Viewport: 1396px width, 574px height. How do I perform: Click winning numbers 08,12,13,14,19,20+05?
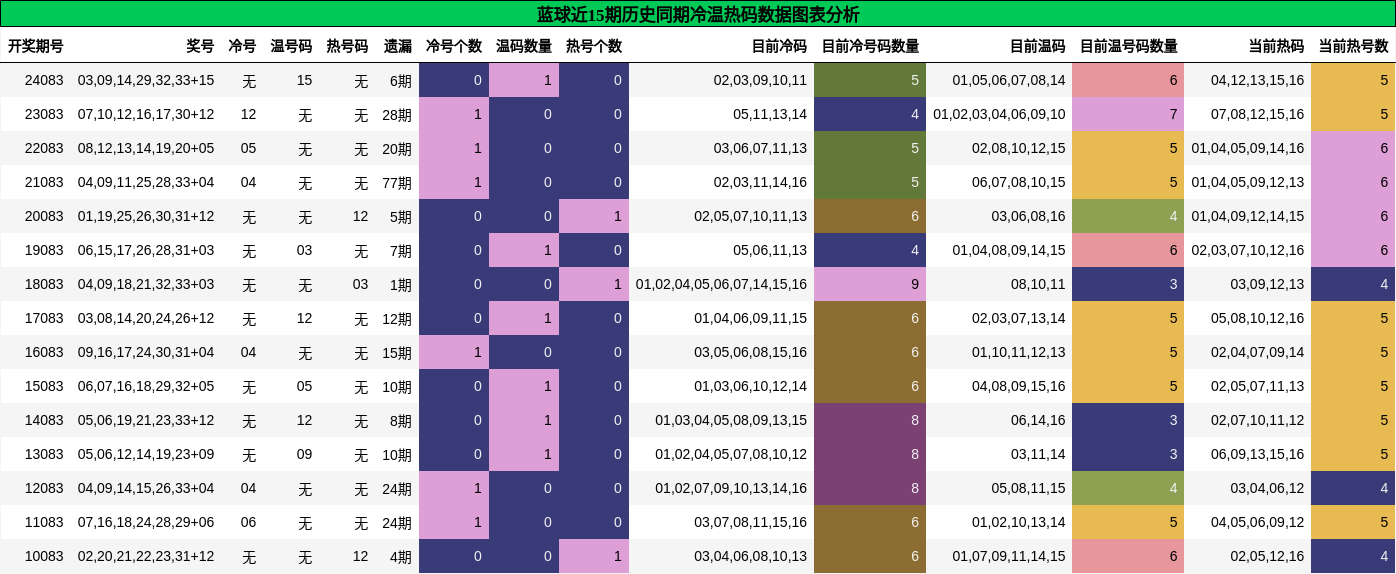(x=146, y=148)
